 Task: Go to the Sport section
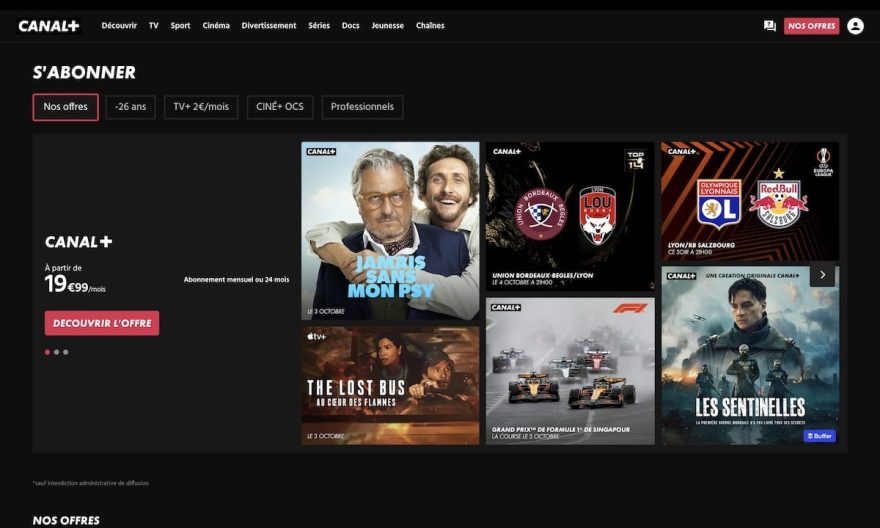pyautogui.click(x=180, y=25)
